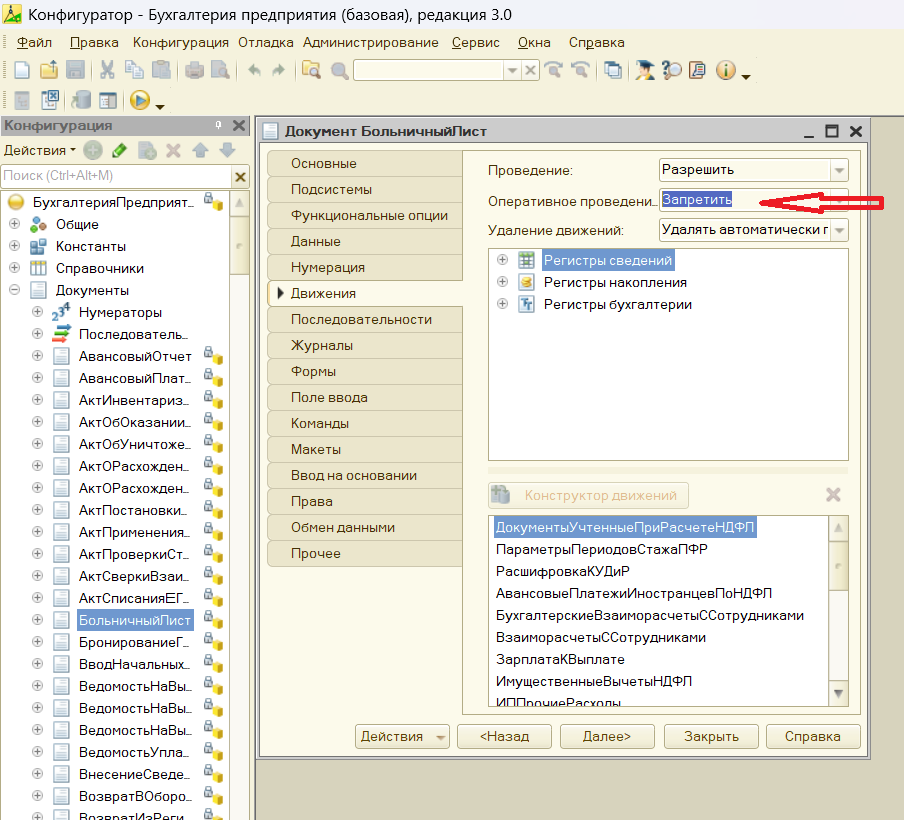The width and height of the screenshot is (904, 820).
Task: Expand the Справочники node in configuration tree
Action: coord(15,268)
